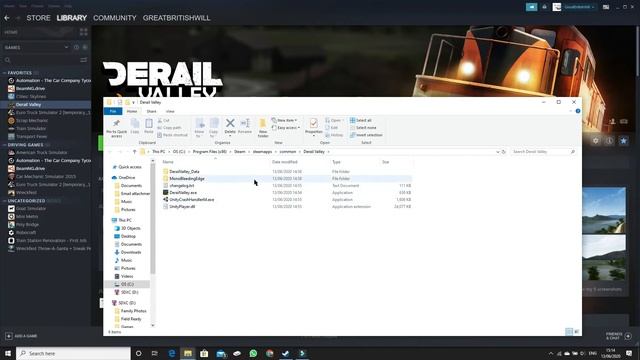The height and width of the screenshot is (360, 640).
Task: Open address bar history dropdown arrow
Action: point(498,152)
